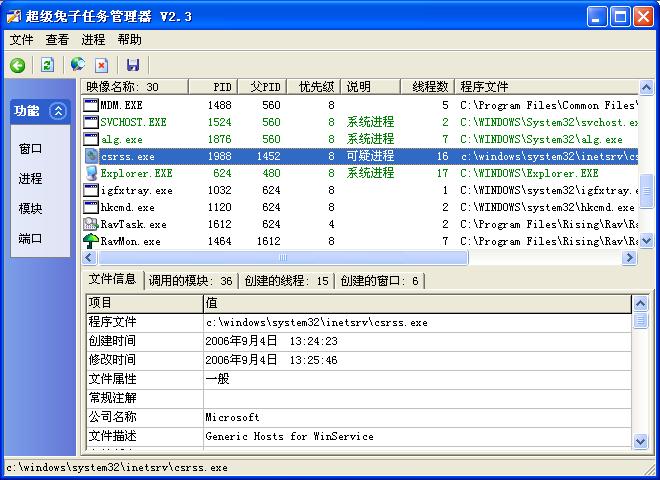The image size is (660, 480).
Task: Sort by 优先级 column header
Action: click(314, 87)
